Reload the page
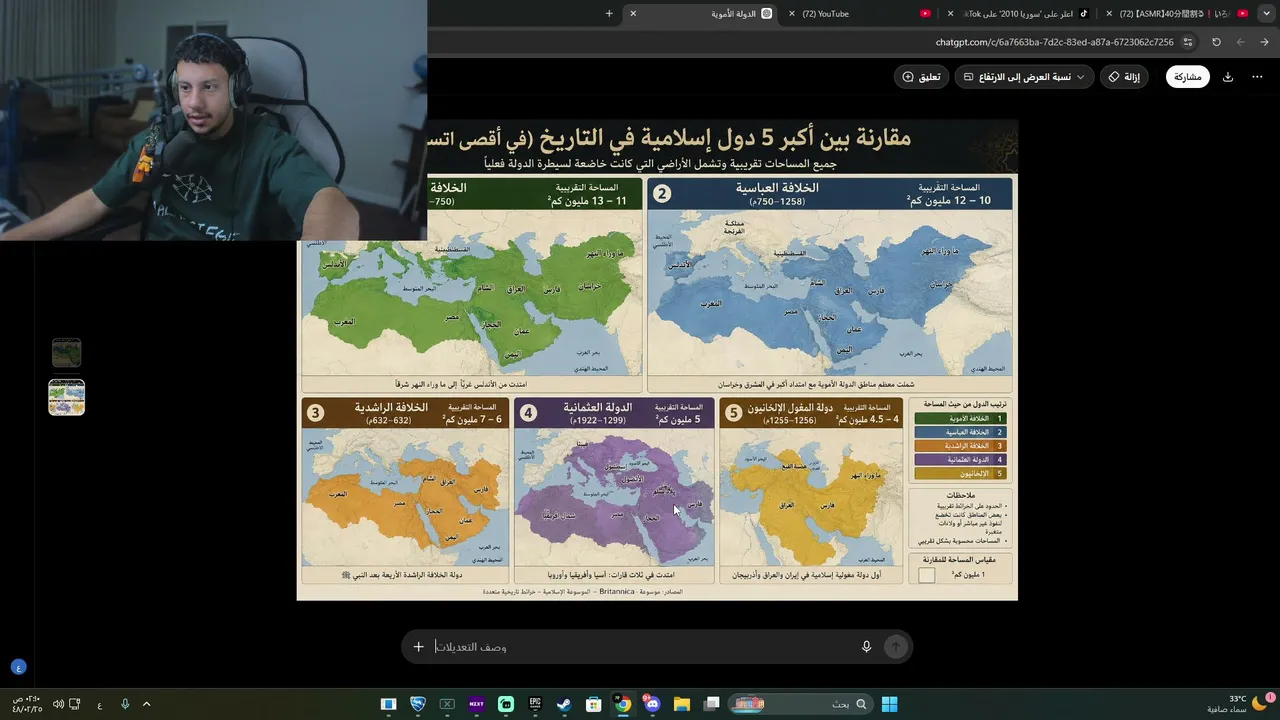 [1216, 42]
